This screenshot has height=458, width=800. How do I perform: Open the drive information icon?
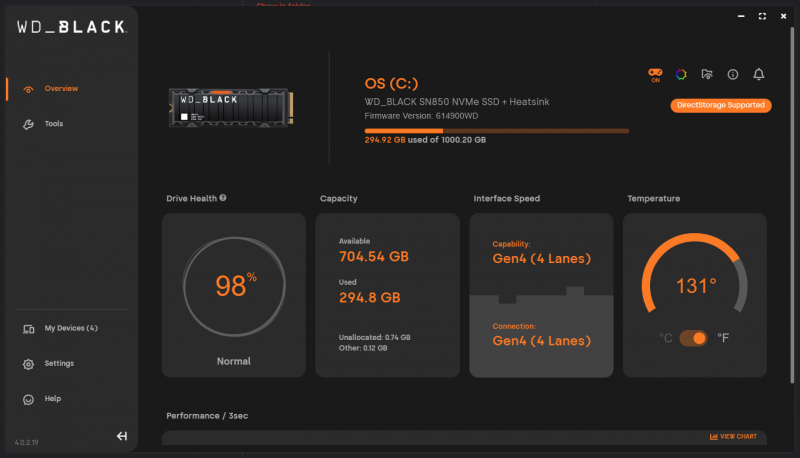(733, 74)
